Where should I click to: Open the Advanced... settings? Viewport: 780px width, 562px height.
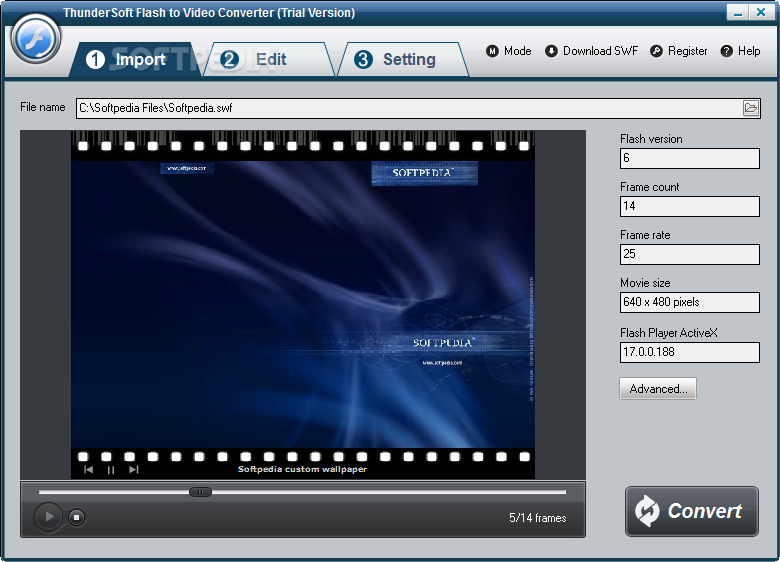[x=658, y=388]
